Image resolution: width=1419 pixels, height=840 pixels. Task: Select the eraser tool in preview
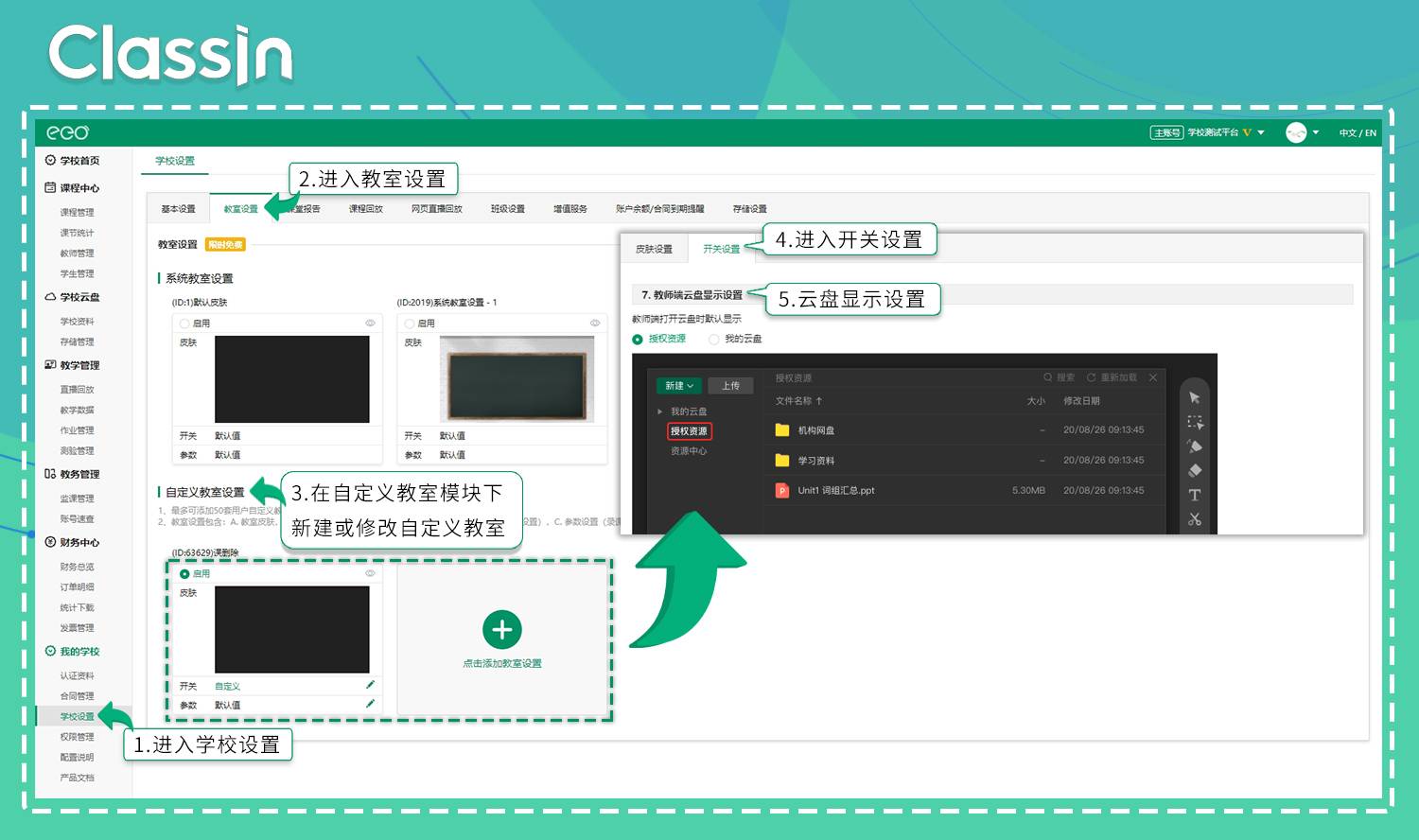tap(1195, 470)
